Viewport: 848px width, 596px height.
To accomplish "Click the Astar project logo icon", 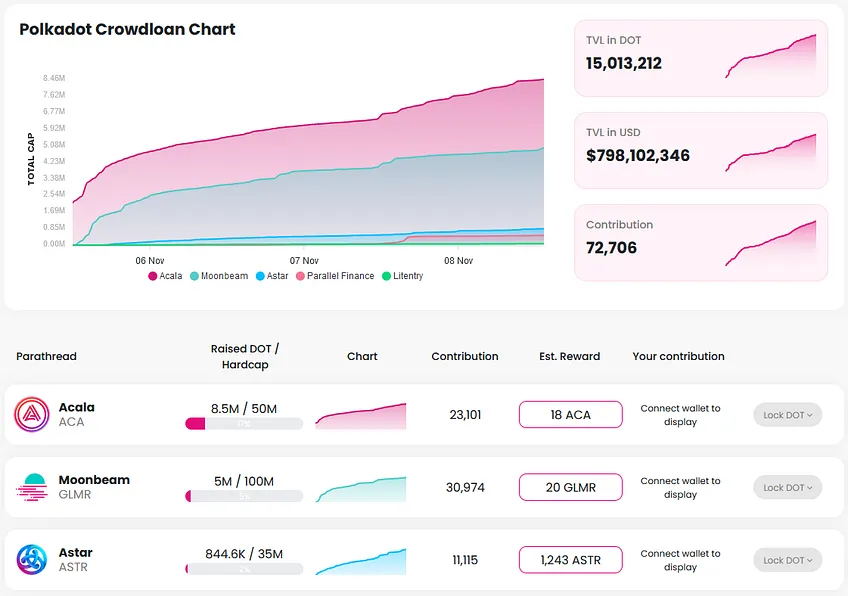I will pos(31,559).
